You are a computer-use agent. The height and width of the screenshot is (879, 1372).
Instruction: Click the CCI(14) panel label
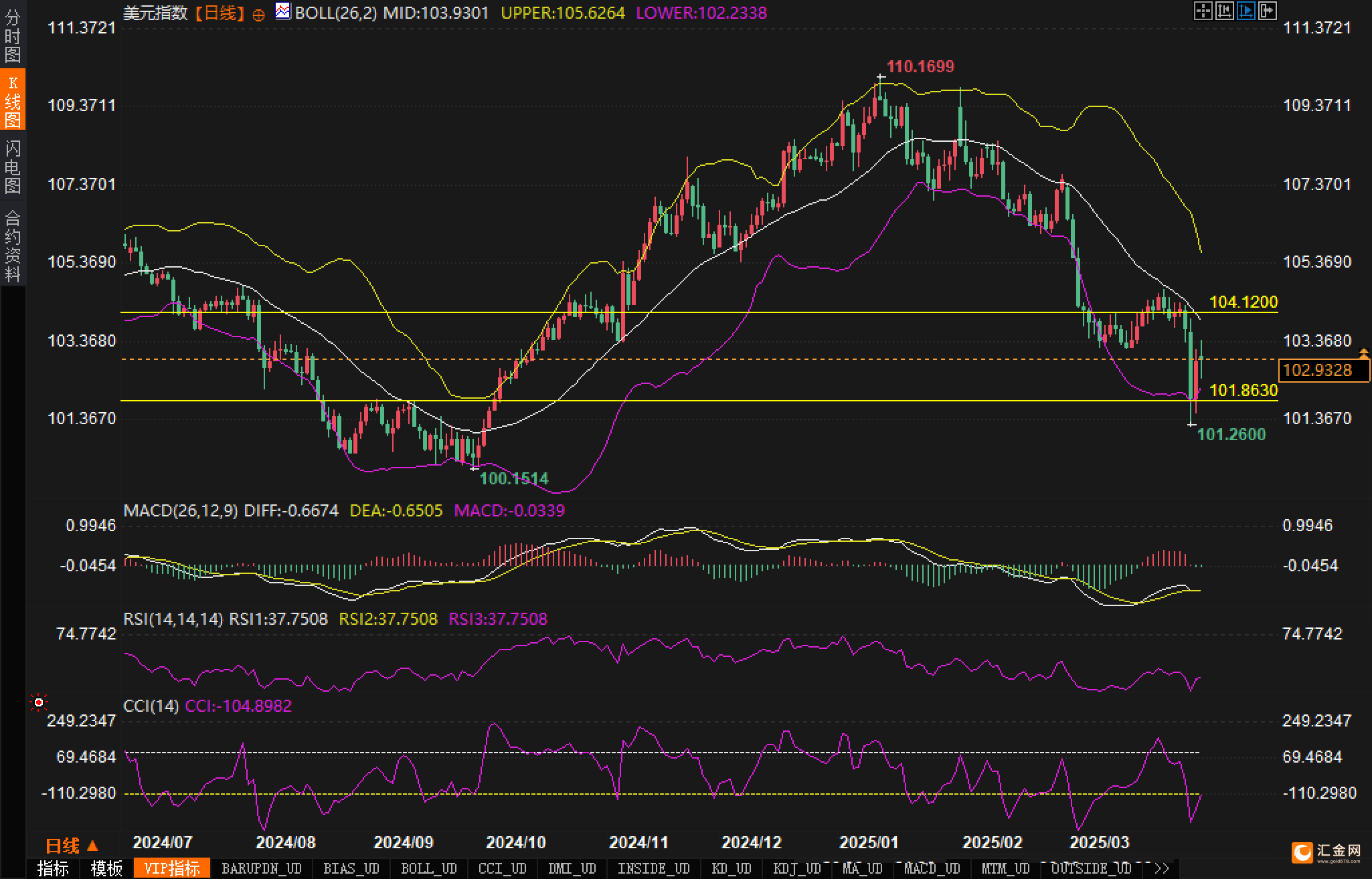151,706
